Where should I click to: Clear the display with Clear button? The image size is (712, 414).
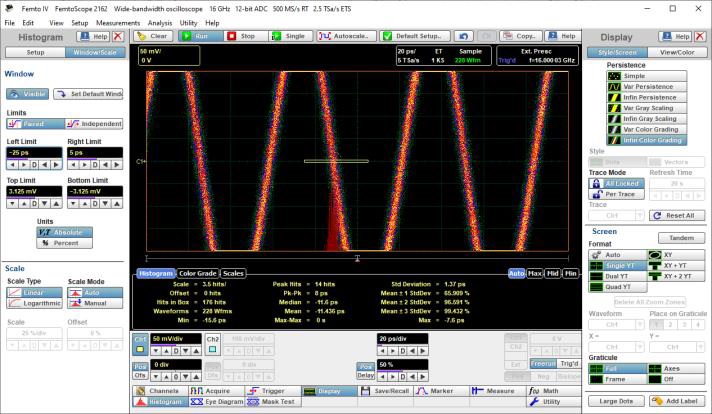154,35
